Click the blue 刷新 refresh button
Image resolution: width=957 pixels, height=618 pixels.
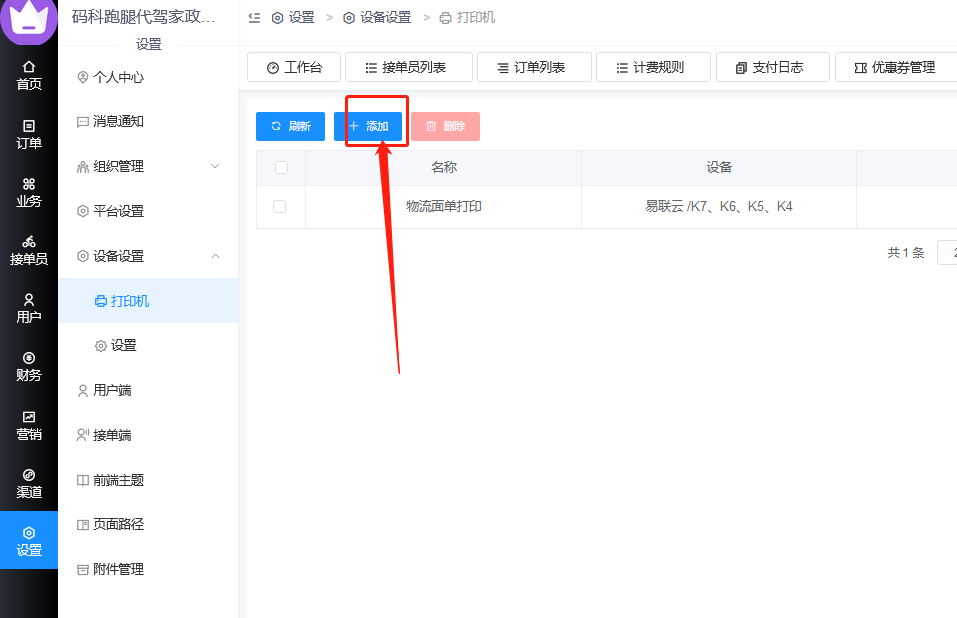(x=291, y=126)
